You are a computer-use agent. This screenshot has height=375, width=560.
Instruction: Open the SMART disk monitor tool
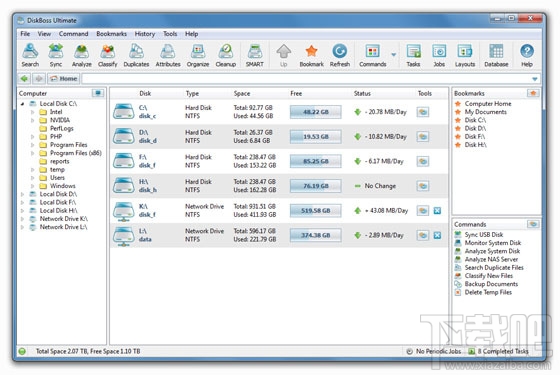[255, 55]
